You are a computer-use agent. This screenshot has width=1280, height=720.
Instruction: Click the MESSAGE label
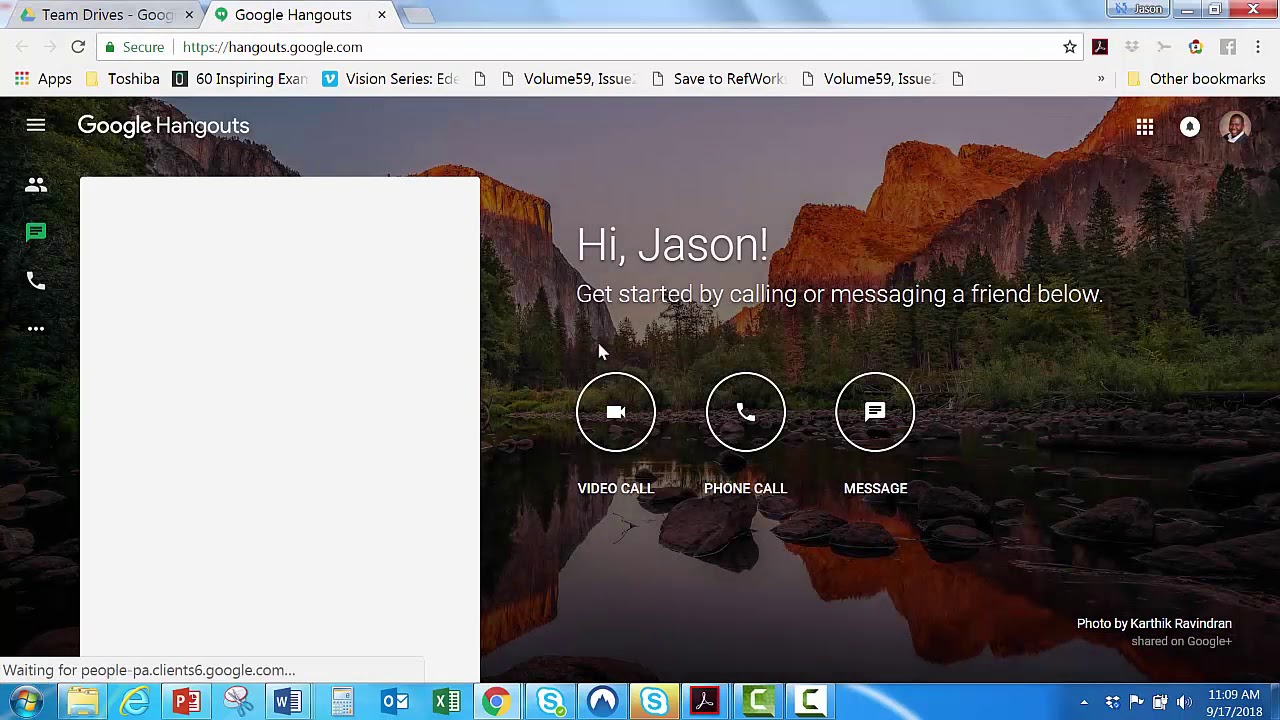(x=875, y=488)
